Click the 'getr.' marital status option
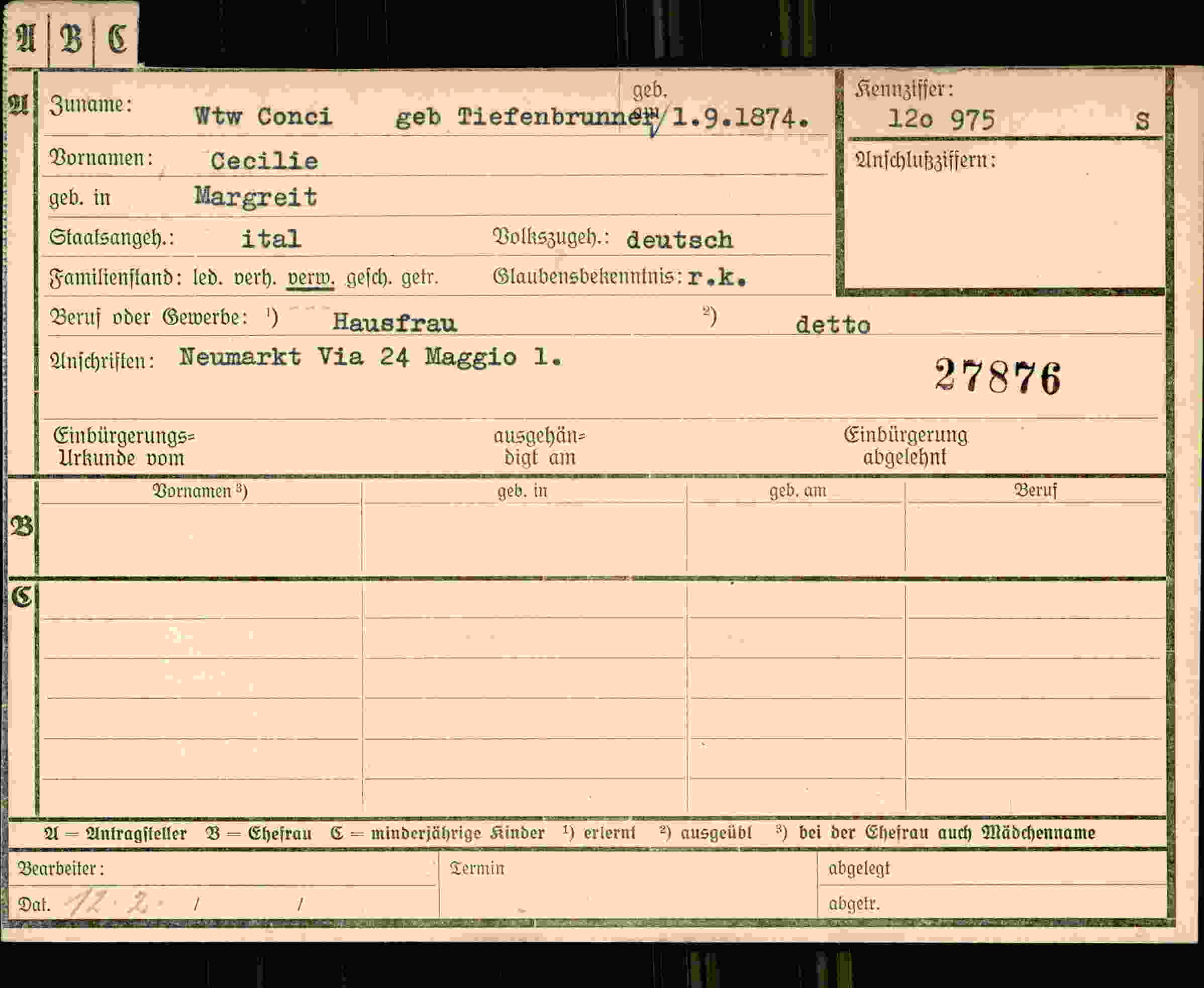Screen dimensions: 1204x988 tap(420, 278)
